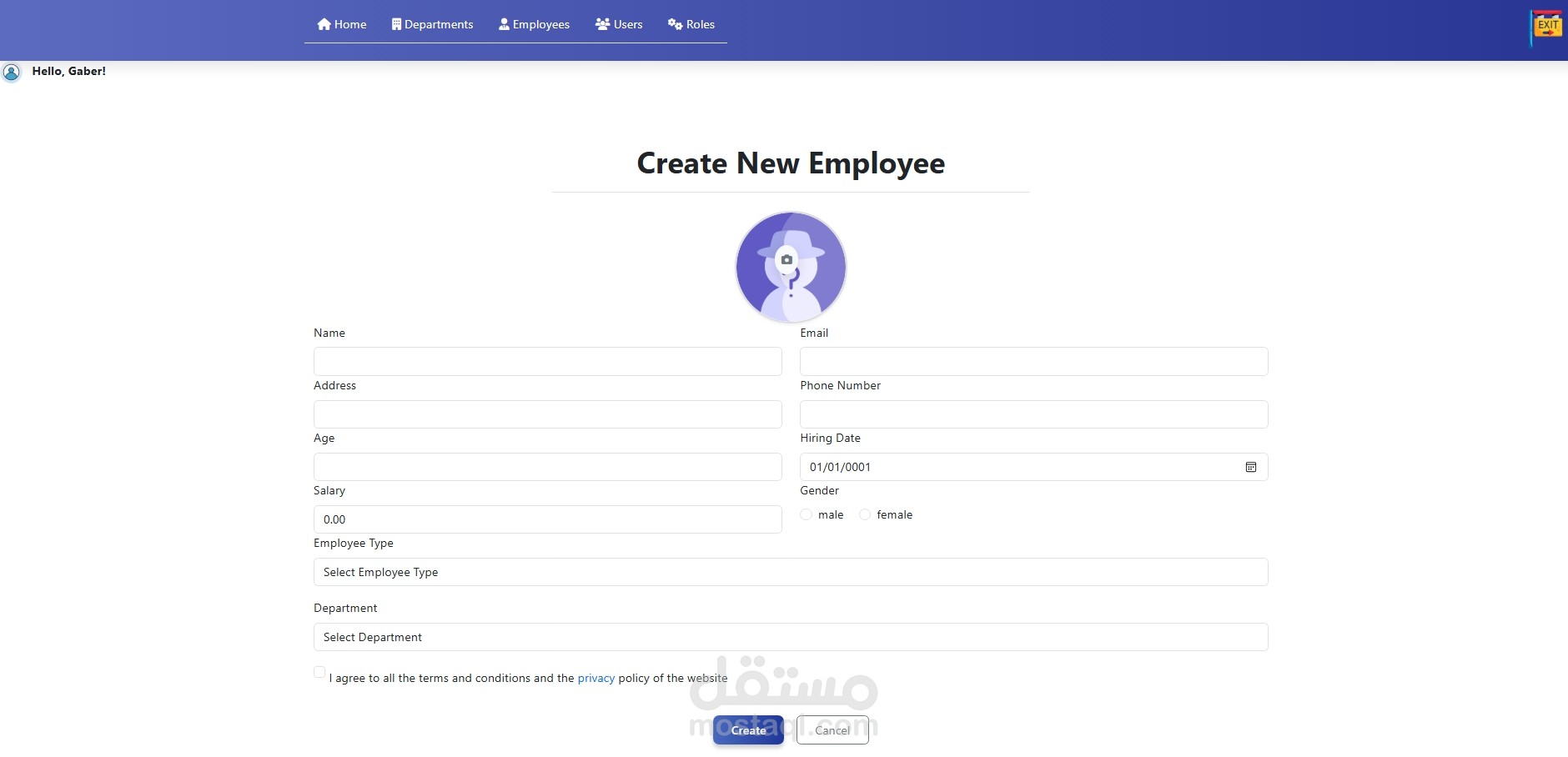Focus the Phone Number input field
The image size is (1568, 757).
coord(1034,414)
